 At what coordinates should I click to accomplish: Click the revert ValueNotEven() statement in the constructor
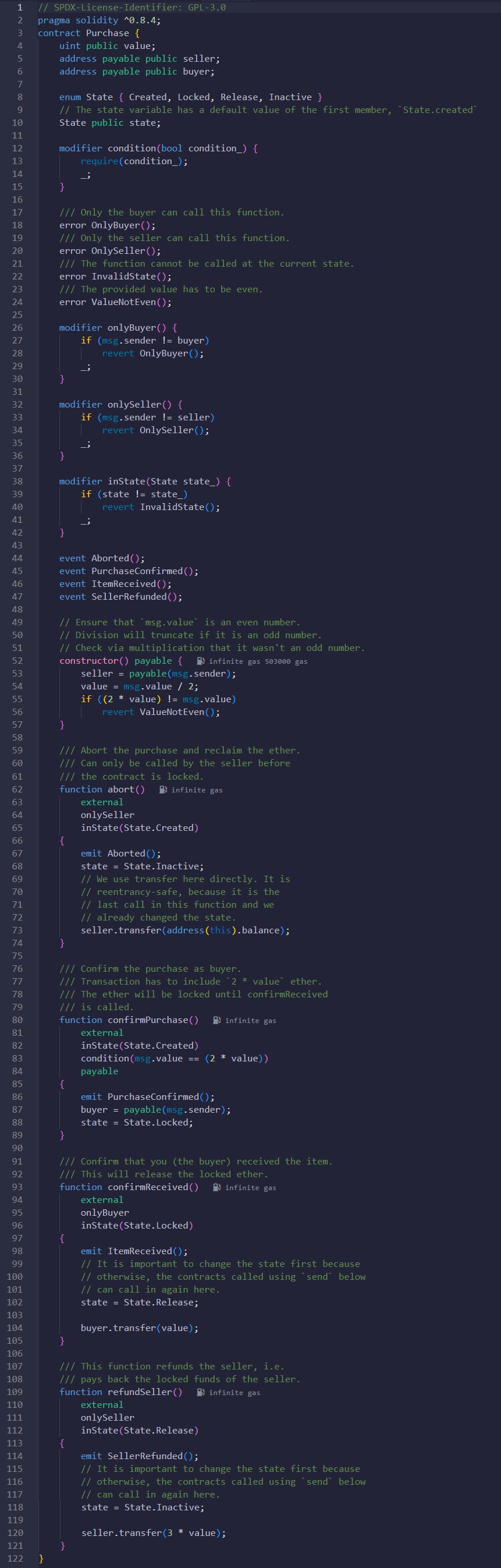(161, 712)
